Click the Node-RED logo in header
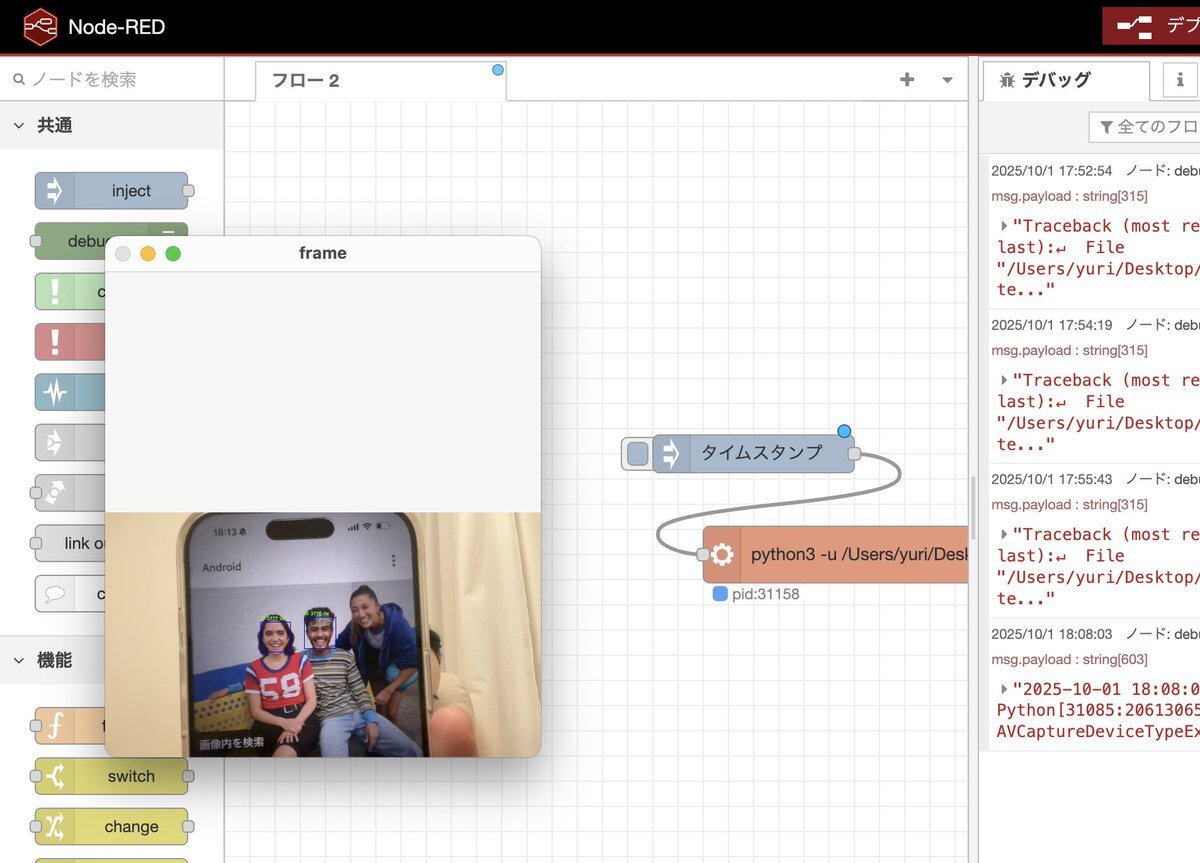The image size is (1200, 863). [41, 27]
